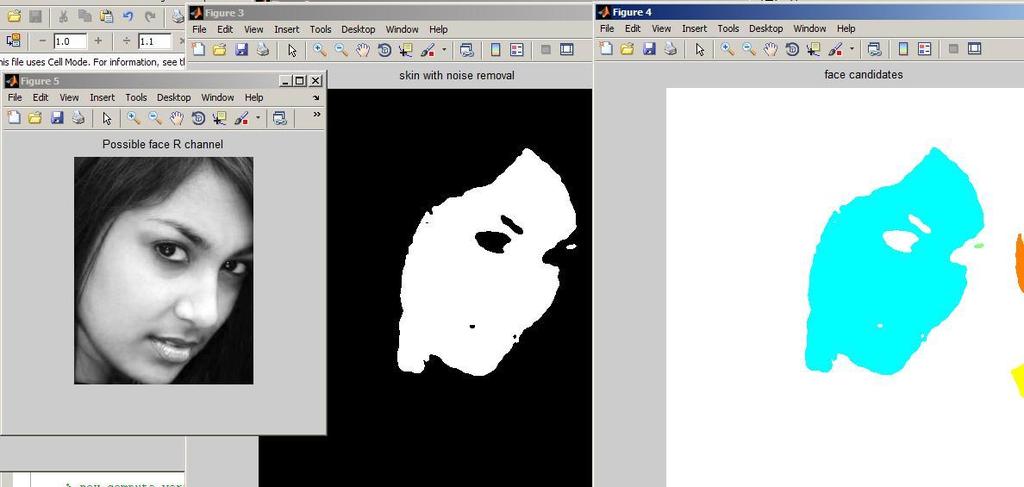
Task: Click Zoom In magnifier in Figure 5 toolbar
Action: tap(134, 118)
